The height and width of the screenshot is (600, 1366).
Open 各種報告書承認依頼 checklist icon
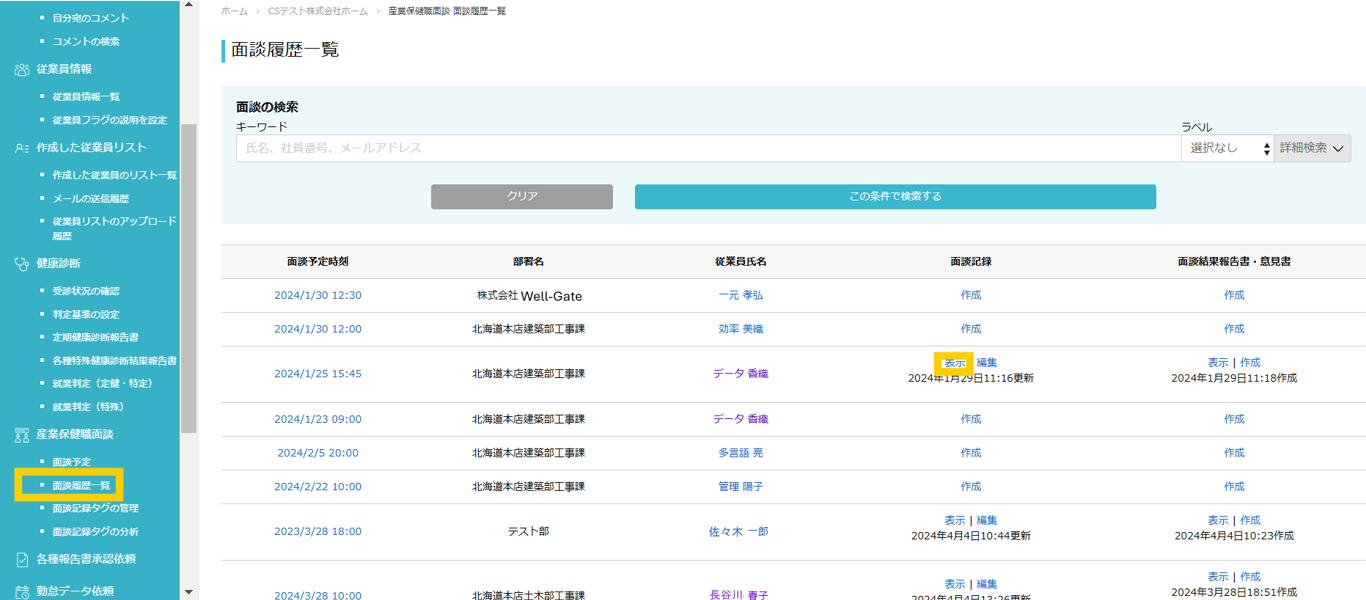pyautogui.click(x=21, y=559)
